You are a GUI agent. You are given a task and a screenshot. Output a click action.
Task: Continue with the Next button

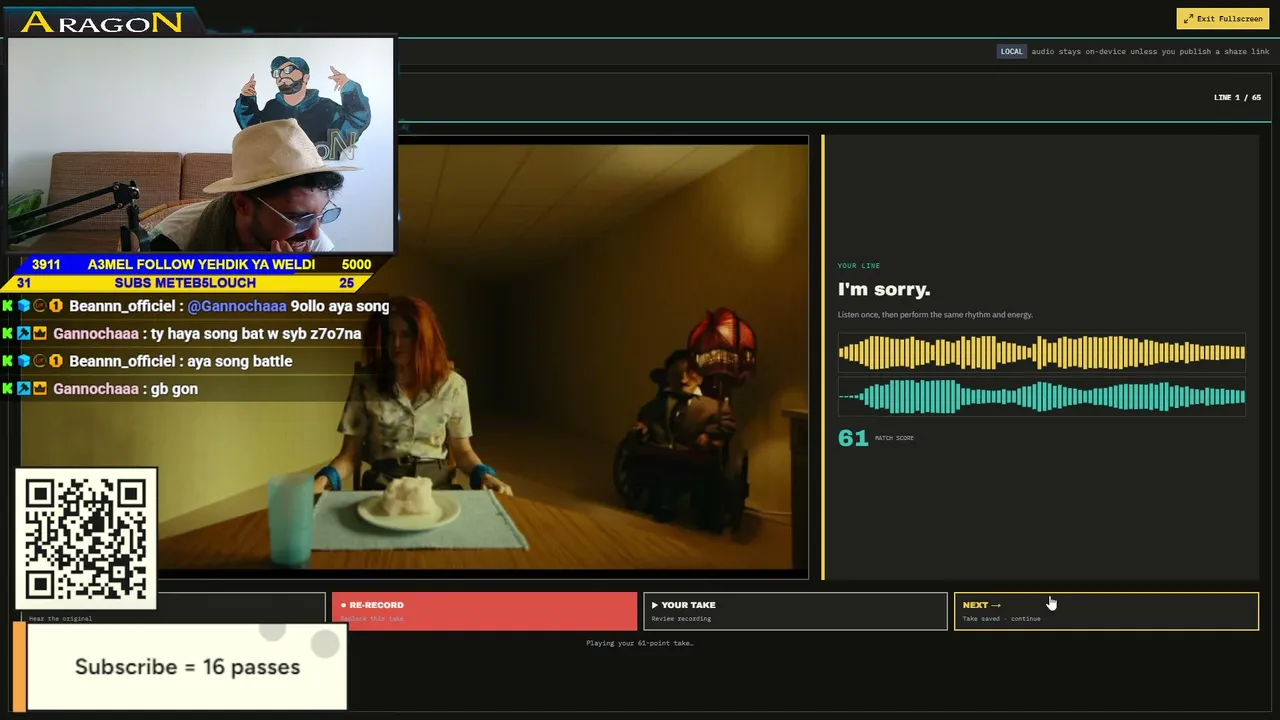coord(1106,611)
